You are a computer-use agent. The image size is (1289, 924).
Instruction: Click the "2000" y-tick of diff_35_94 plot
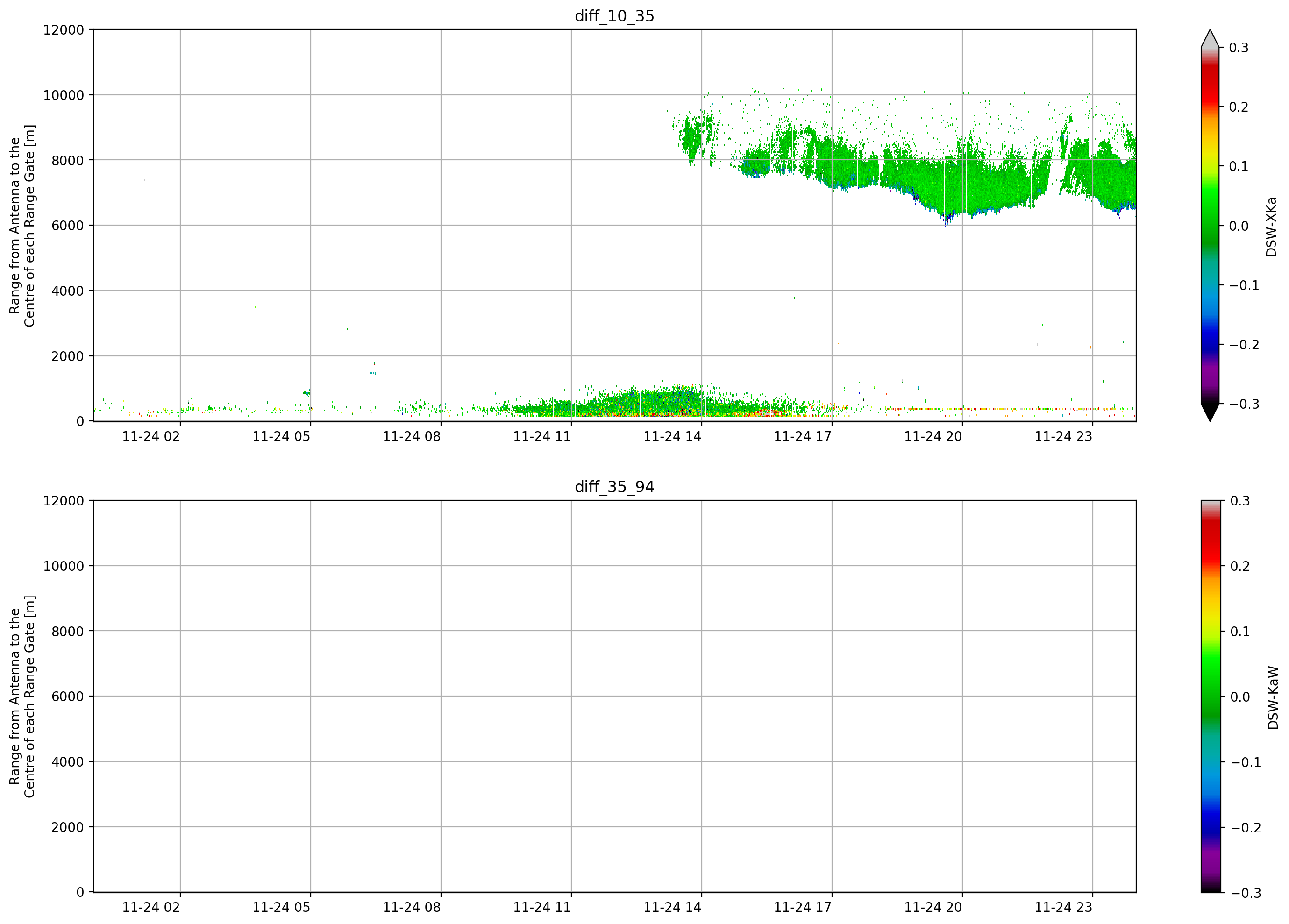pos(68,827)
